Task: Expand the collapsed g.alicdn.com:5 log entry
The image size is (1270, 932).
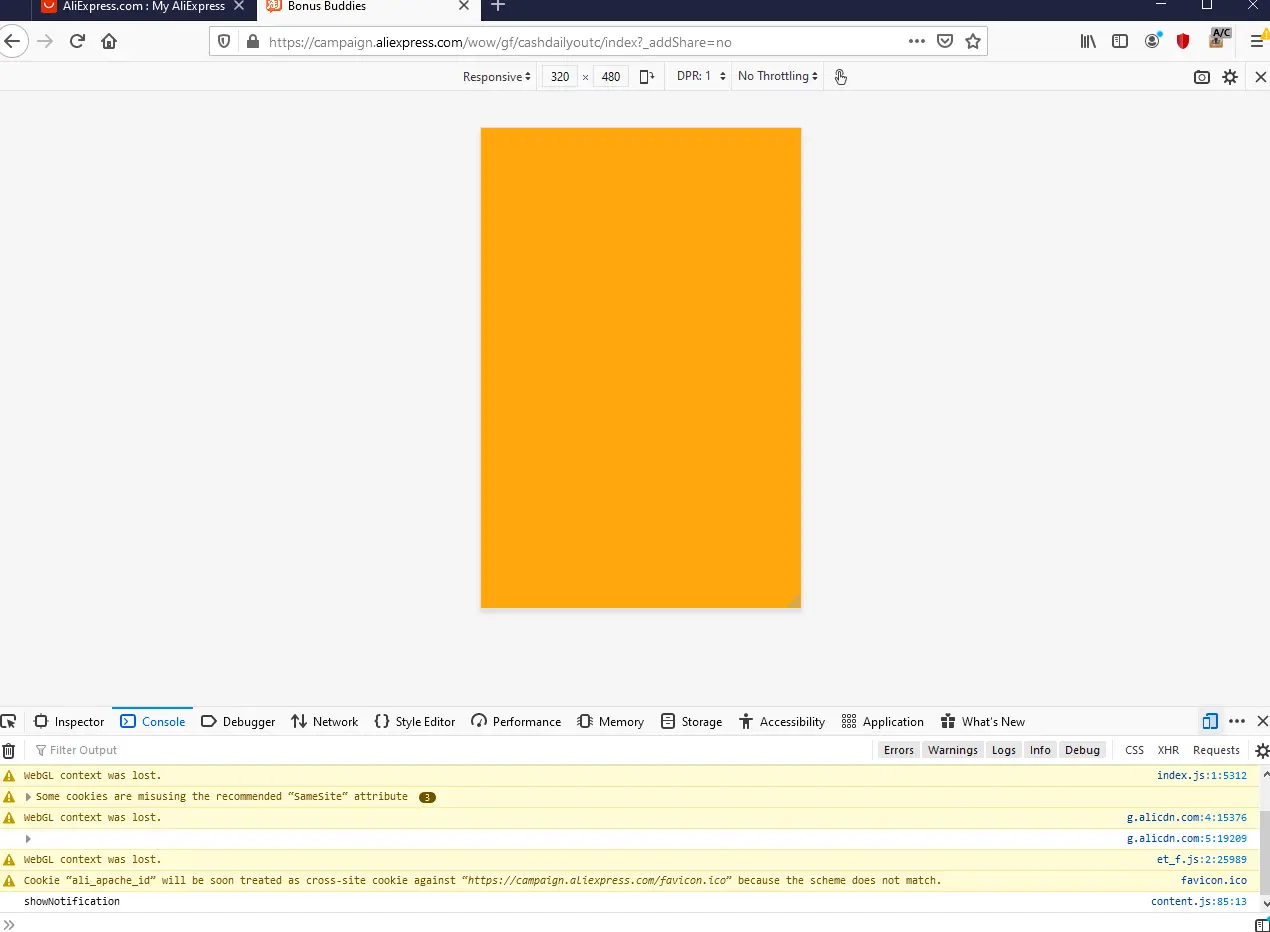Action: pos(28,839)
